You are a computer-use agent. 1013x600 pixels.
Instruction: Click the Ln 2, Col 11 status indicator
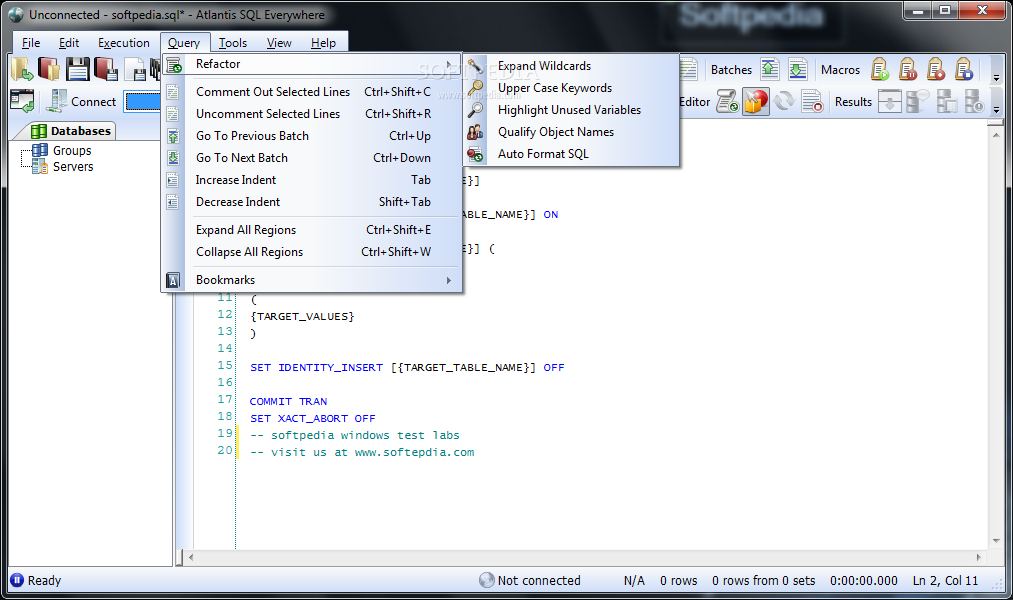pos(945,581)
